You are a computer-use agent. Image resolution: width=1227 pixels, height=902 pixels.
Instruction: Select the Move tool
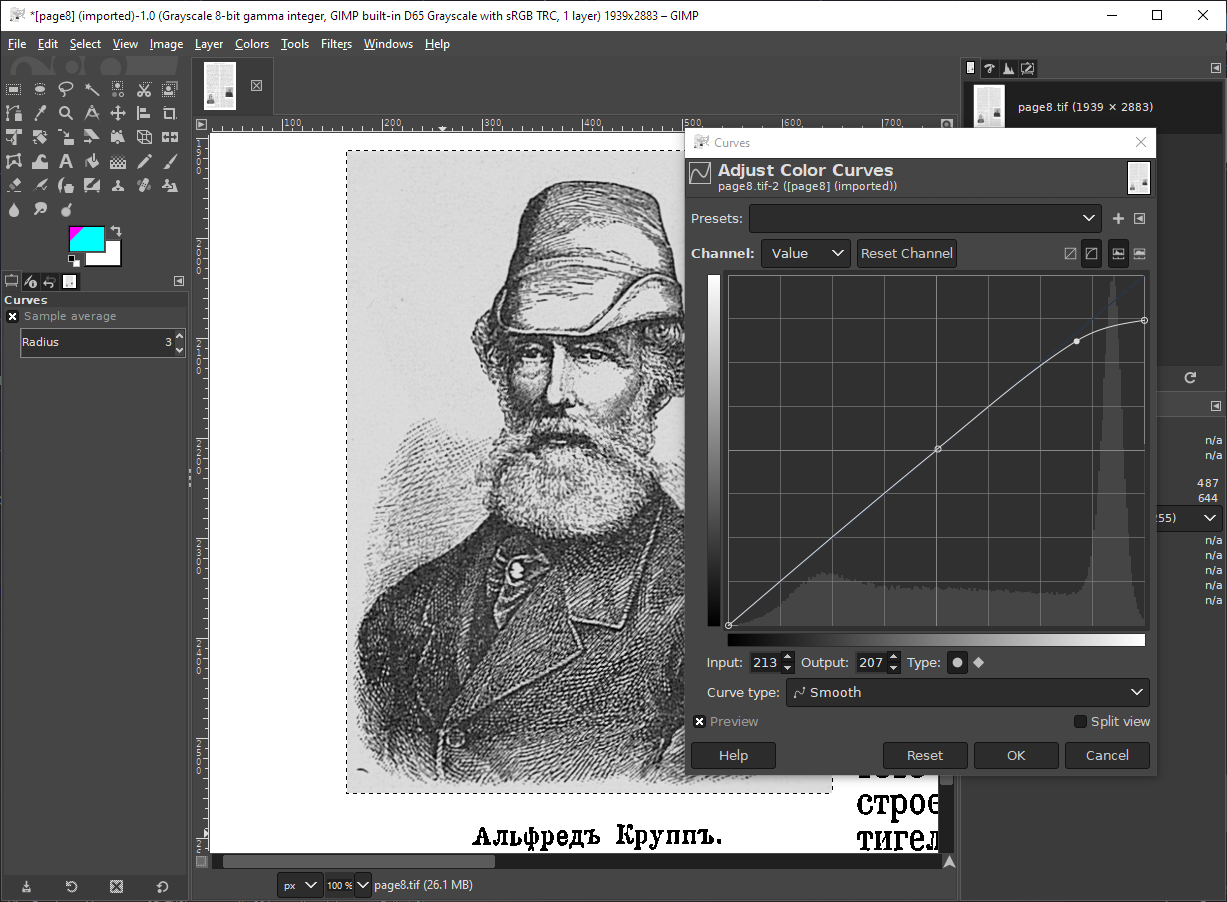pyautogui.click(x=118, y=113)
